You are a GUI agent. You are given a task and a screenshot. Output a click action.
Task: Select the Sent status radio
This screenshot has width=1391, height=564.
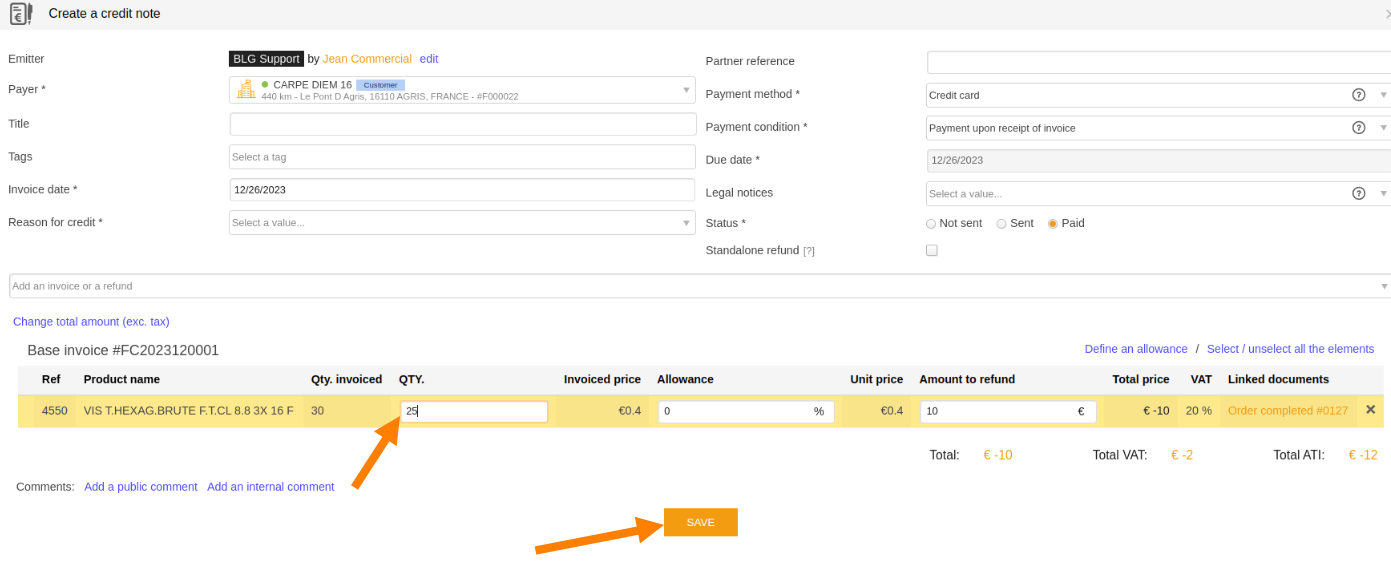[x=1001, y=224]
